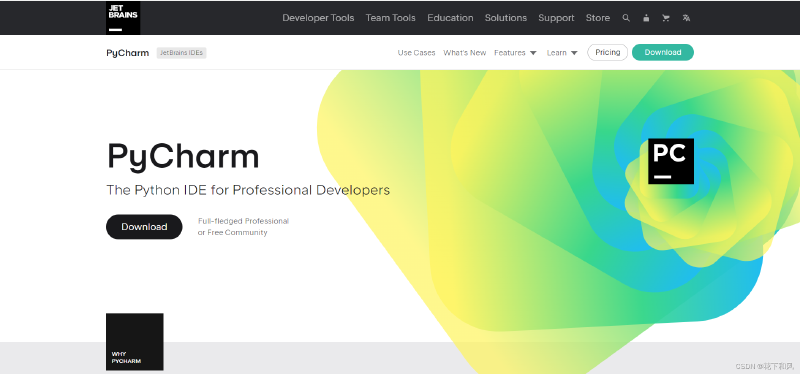800x374 pixels.
Task: Open the Education menu
Action: (450, 18)
